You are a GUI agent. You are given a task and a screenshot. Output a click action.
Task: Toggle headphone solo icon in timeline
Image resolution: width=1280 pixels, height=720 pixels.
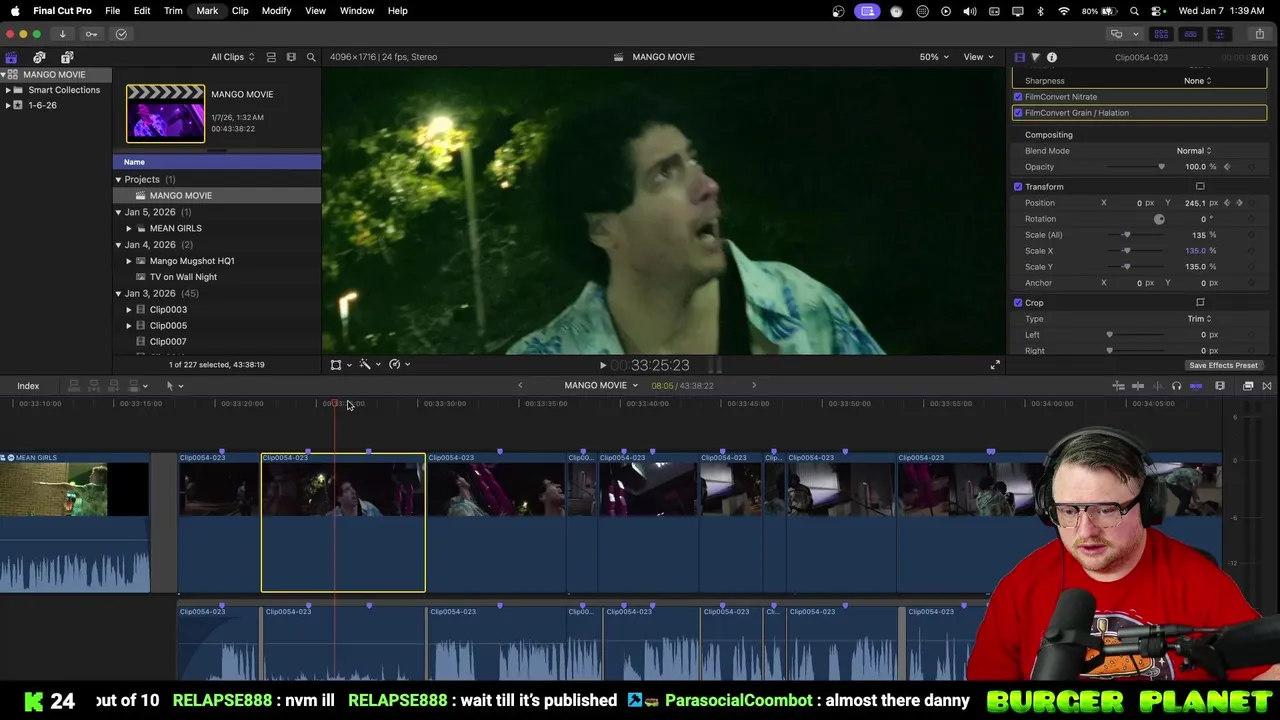(1176, 386)
